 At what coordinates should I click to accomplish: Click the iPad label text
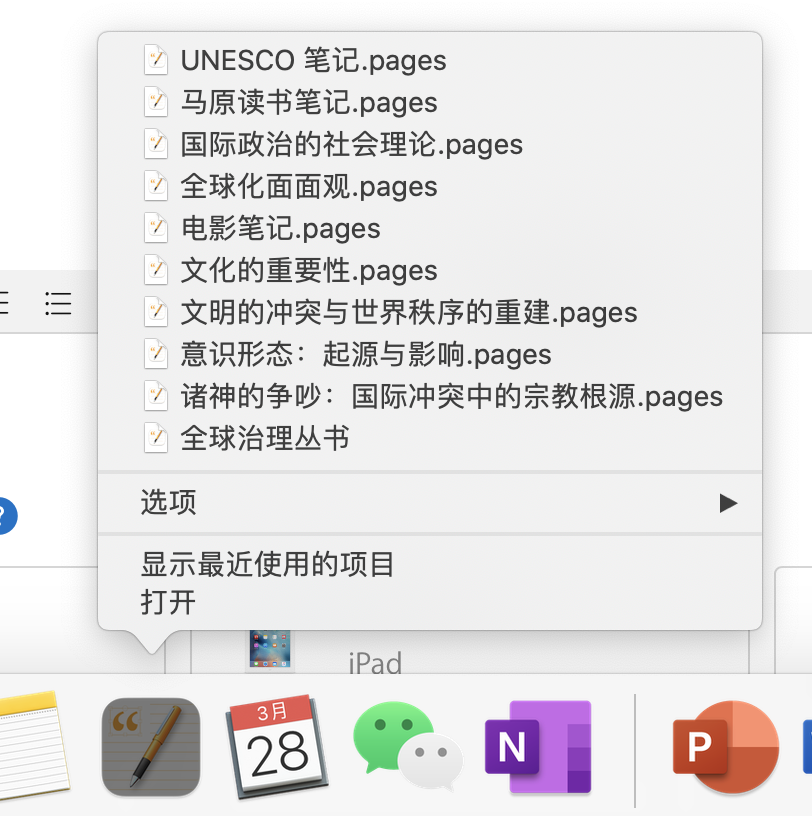coord(375,662)
